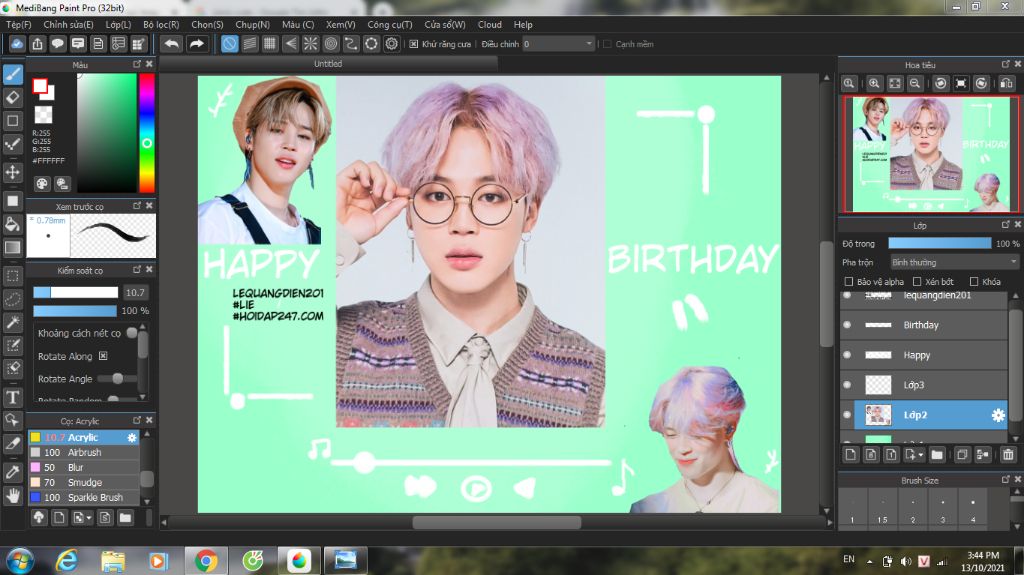Click the layer opacity Độ trong slider
Viewport: 1024px width, 575px height.
click(939, 243)
